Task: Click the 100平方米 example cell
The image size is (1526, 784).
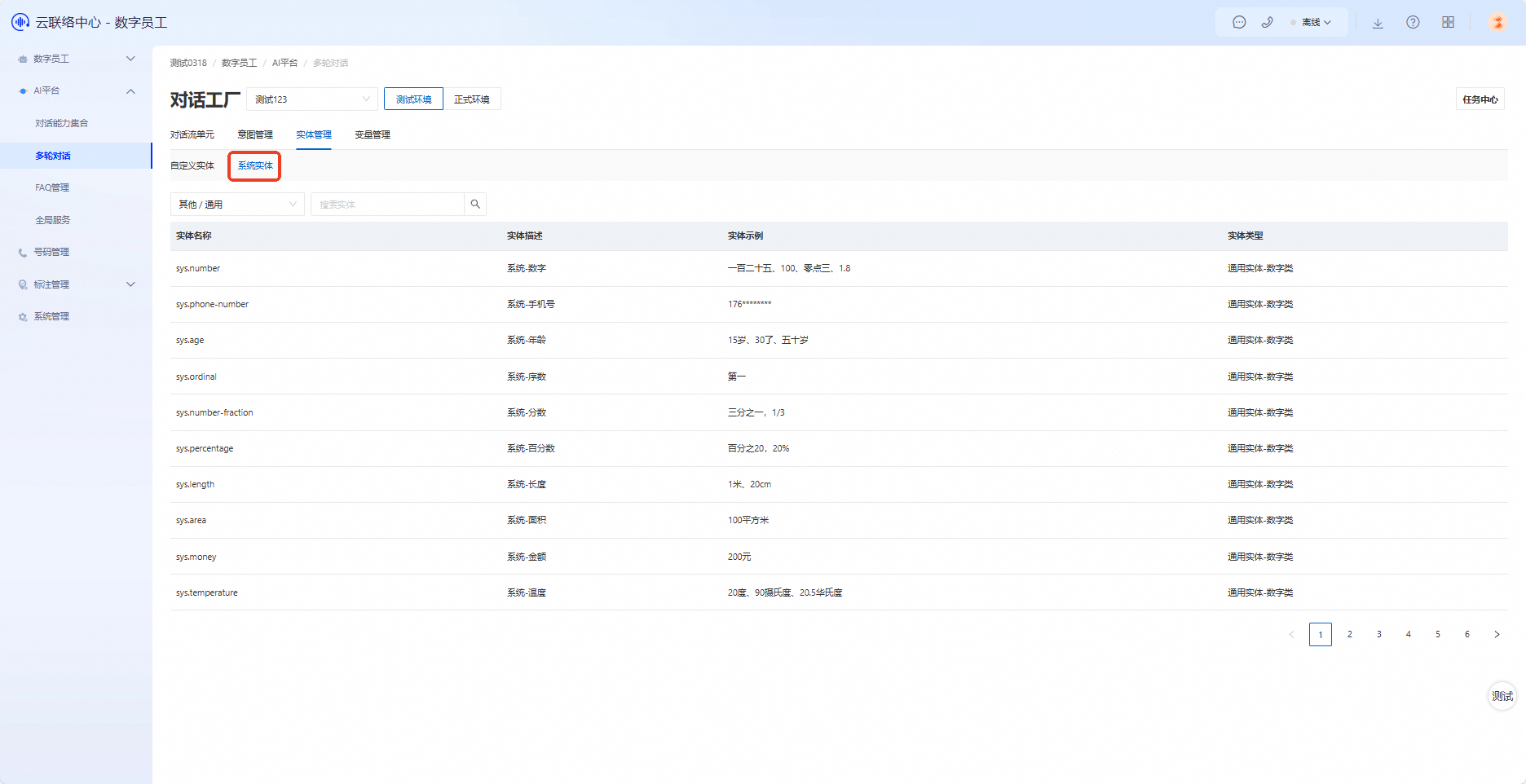Action: 748,520
